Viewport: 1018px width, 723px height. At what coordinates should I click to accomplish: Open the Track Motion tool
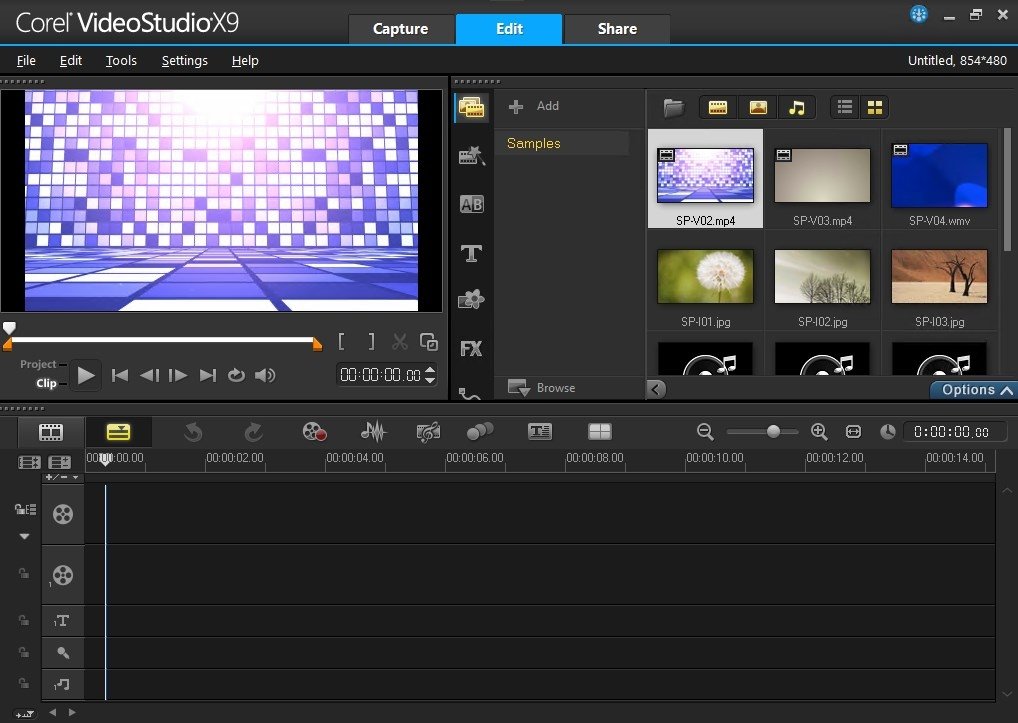(x=480, y=432)
